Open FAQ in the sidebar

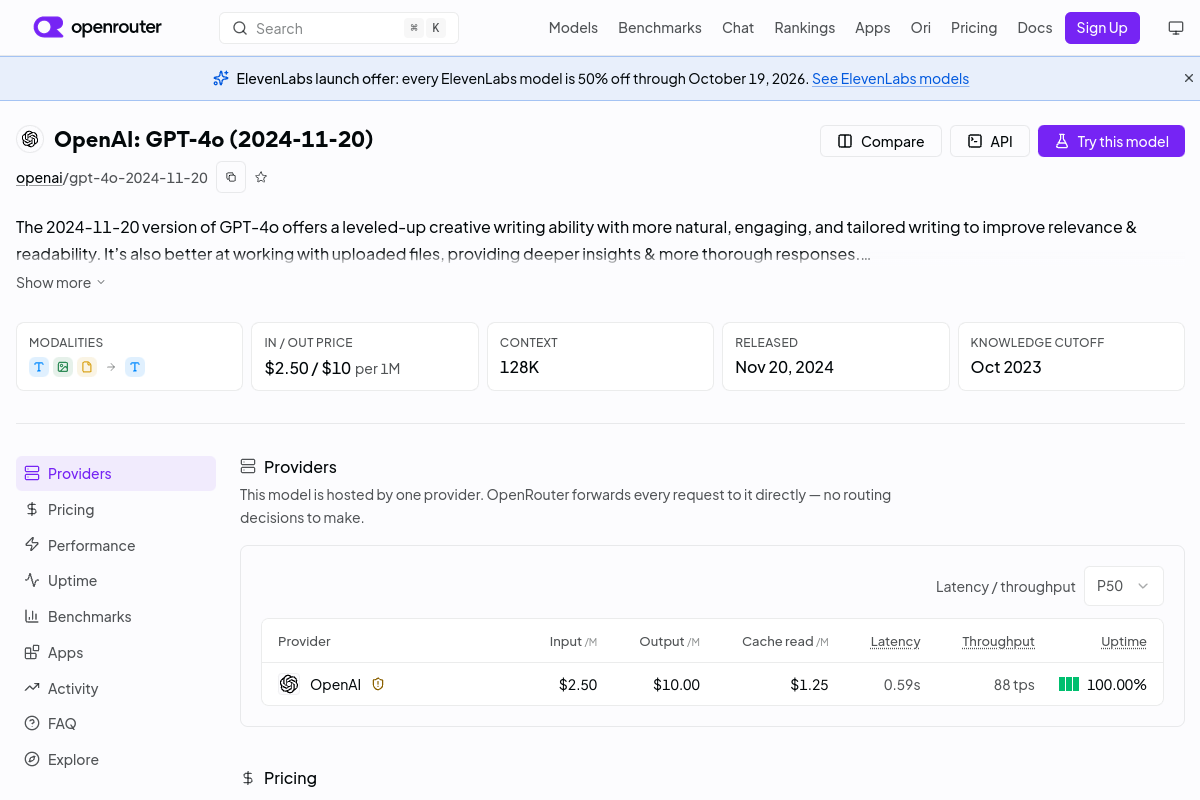[116, 724]
